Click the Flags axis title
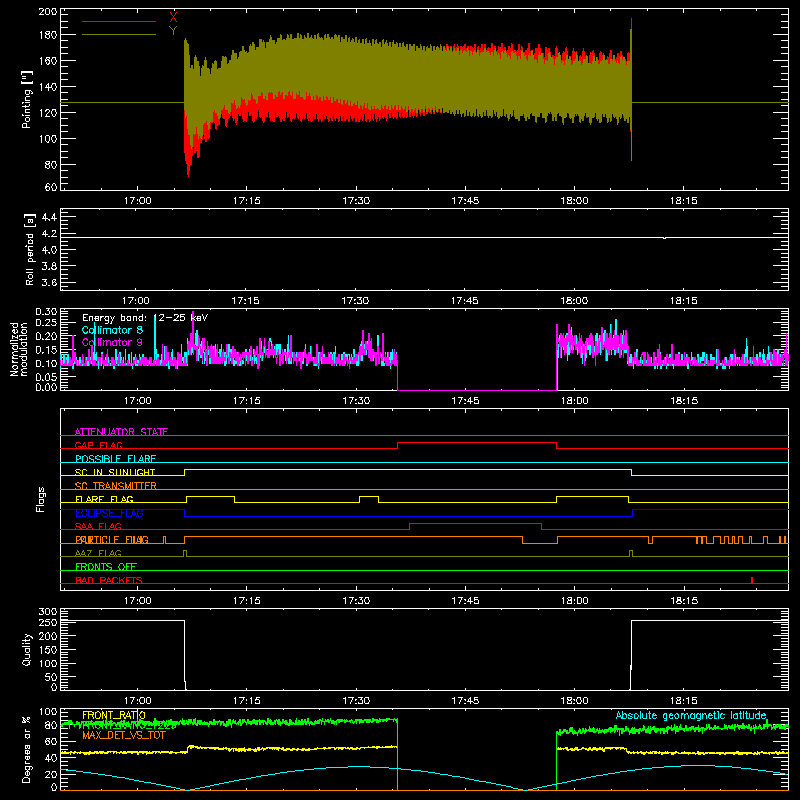 coord(40,499)
